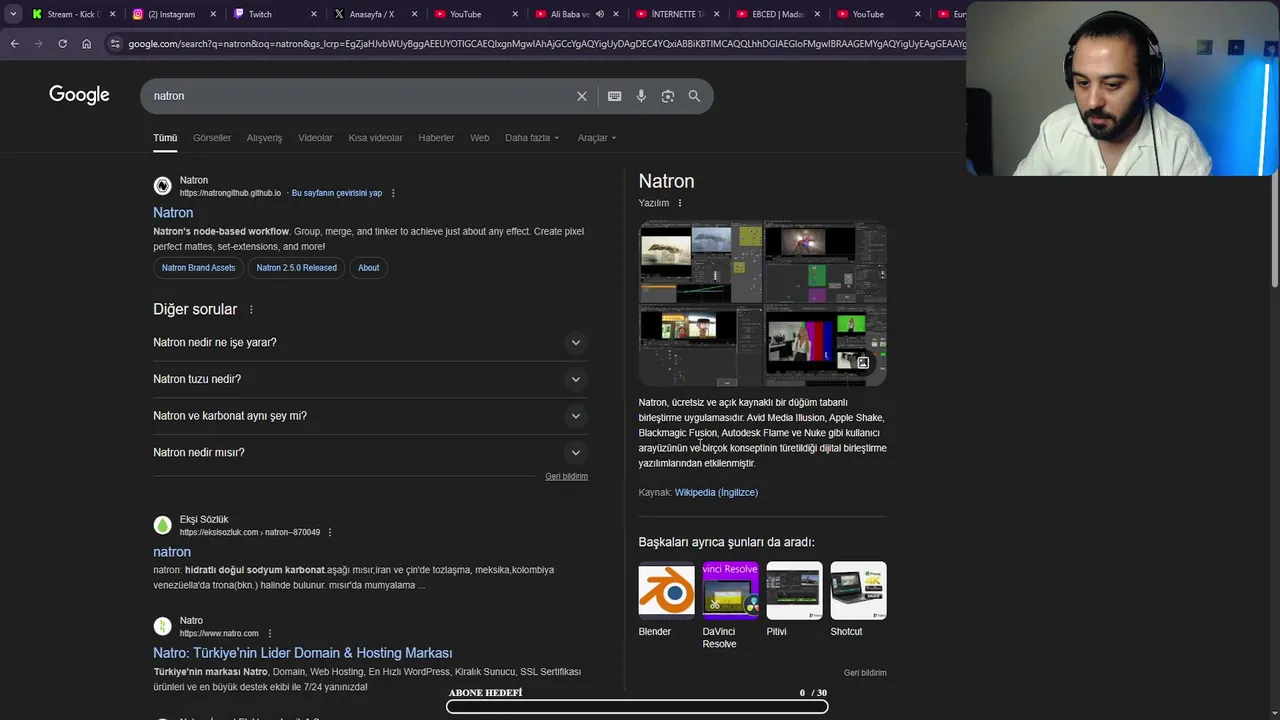1280x720 pixels.
Task: Reload the page
Action: tap(62, 43)
